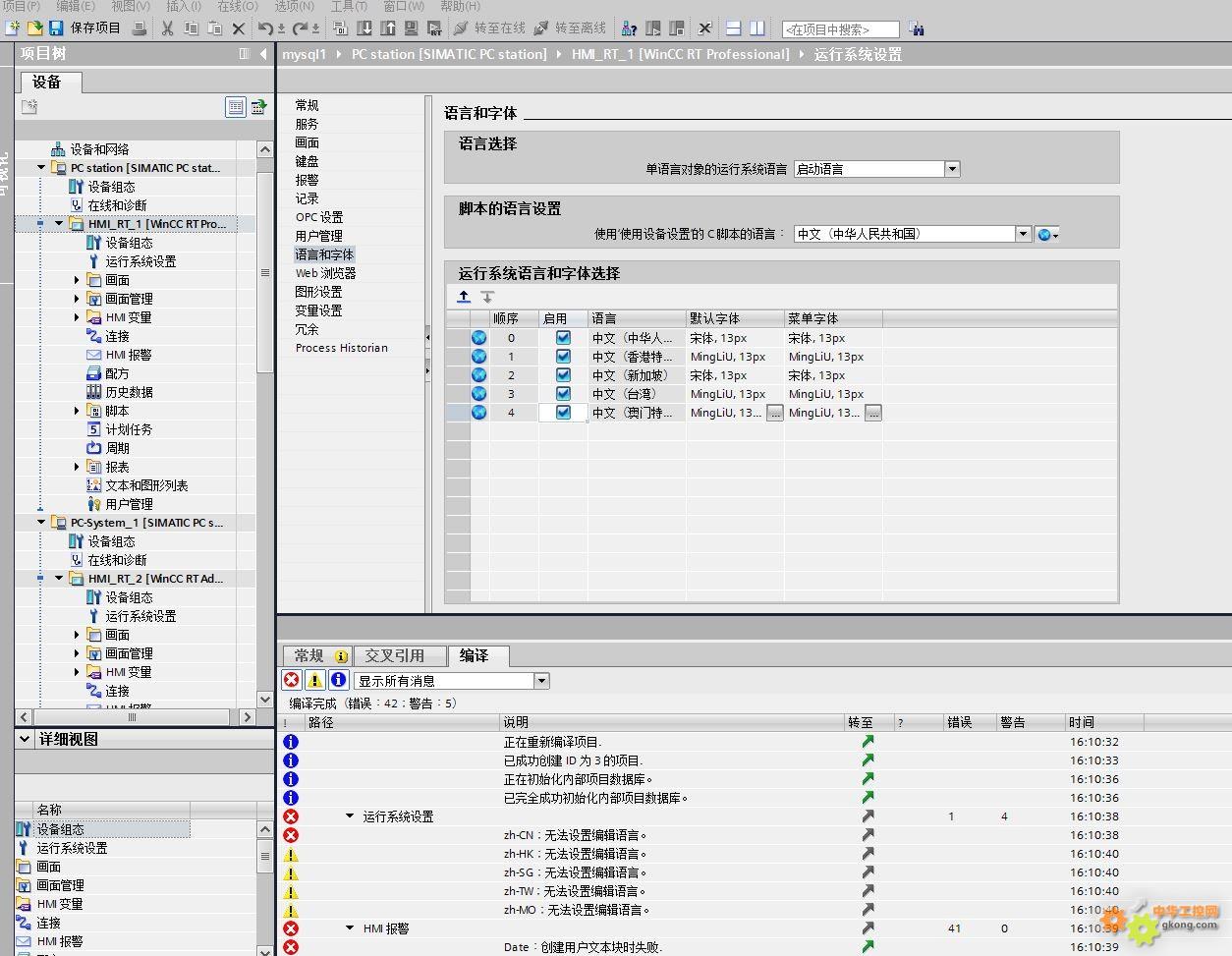Viewport: 1232px width, 956px height.
Task: Select 服务 in runtime settings list
Action: tap(308, 124)
